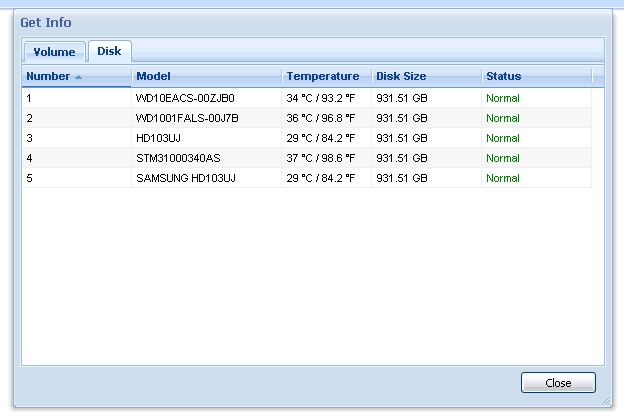Click temperature 36 °C / 96.8 °F

(321, 118)
